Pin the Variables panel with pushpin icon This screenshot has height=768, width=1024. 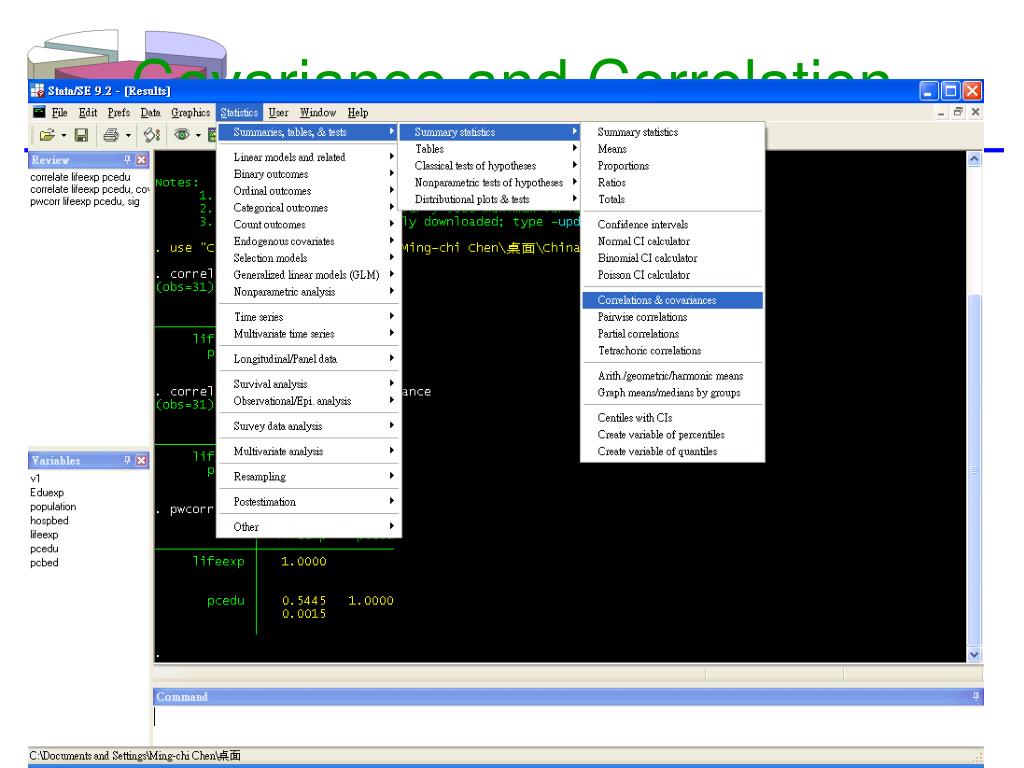click(127, 460)
